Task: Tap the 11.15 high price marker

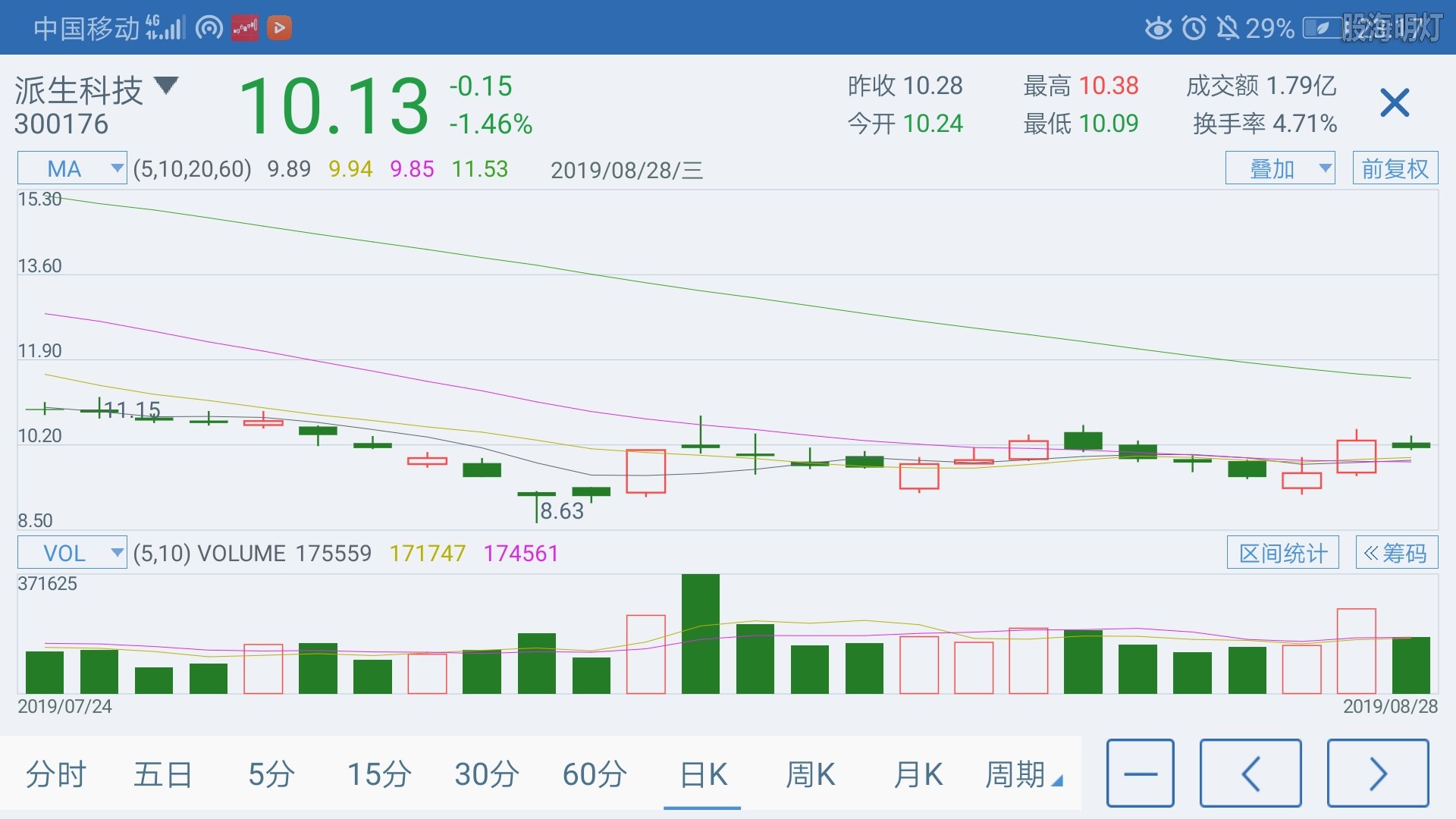Action: coord(131,410)
